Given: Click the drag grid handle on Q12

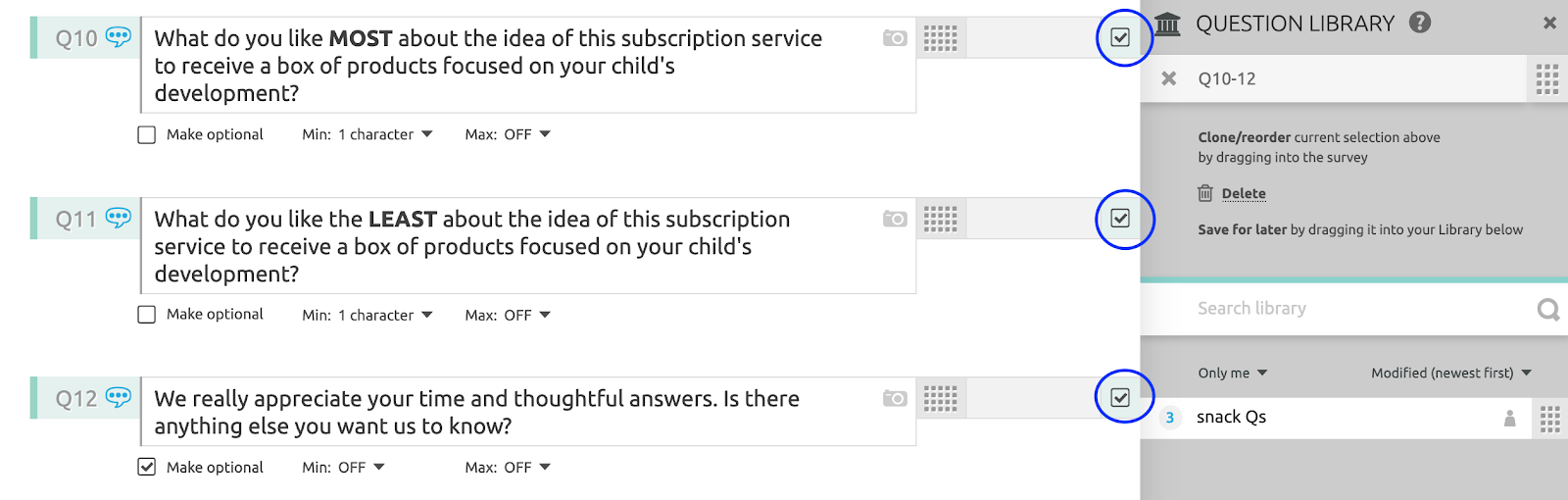Looking at the screenshot, I should [x=940, y=399].
